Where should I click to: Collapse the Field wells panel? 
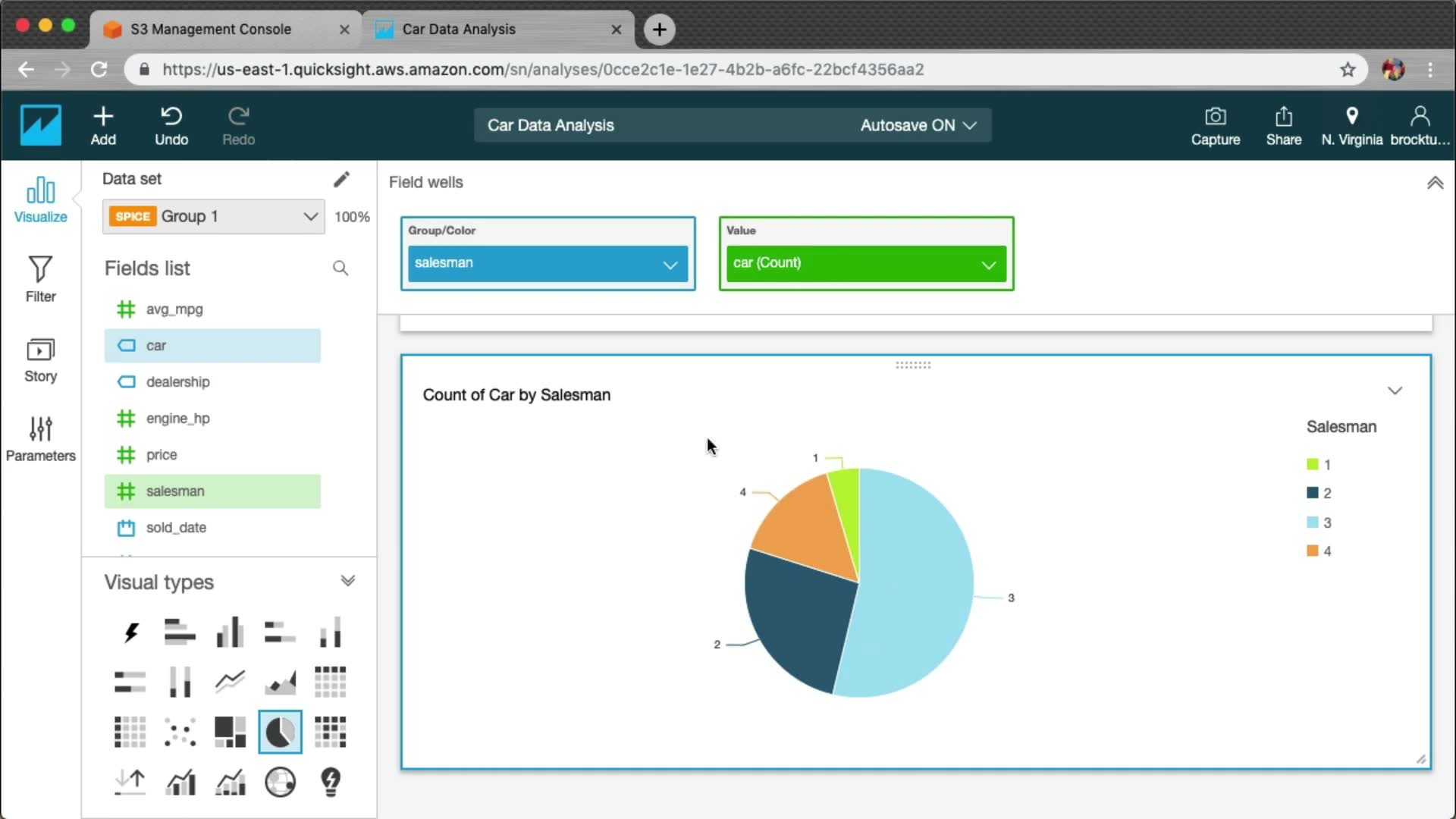pyautogui.click(x=1435, y=183)
